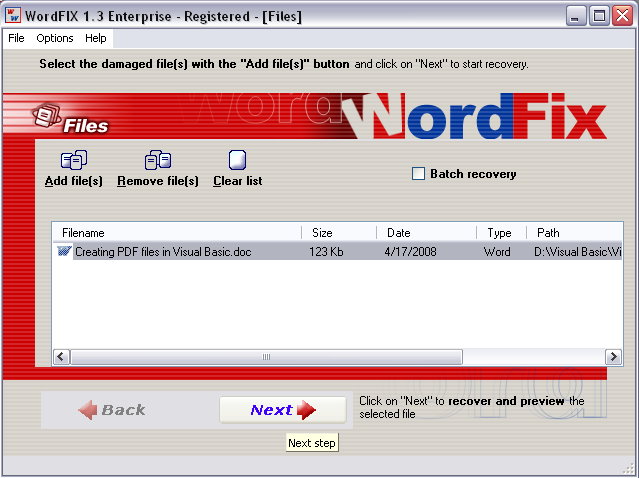Click the left scroll arrow of file list

(x=61, y=357)
